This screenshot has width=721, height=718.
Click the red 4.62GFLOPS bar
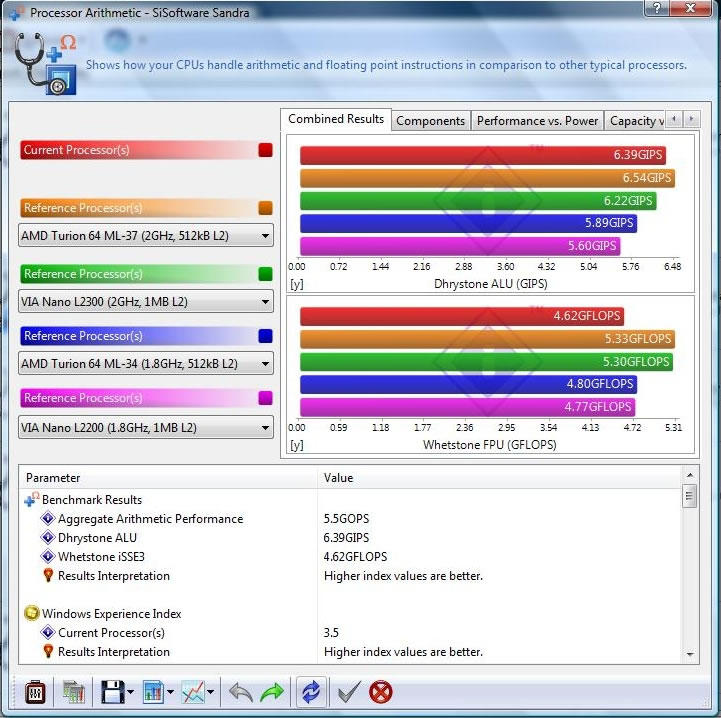pyautogui.click(x=462, y=316)
